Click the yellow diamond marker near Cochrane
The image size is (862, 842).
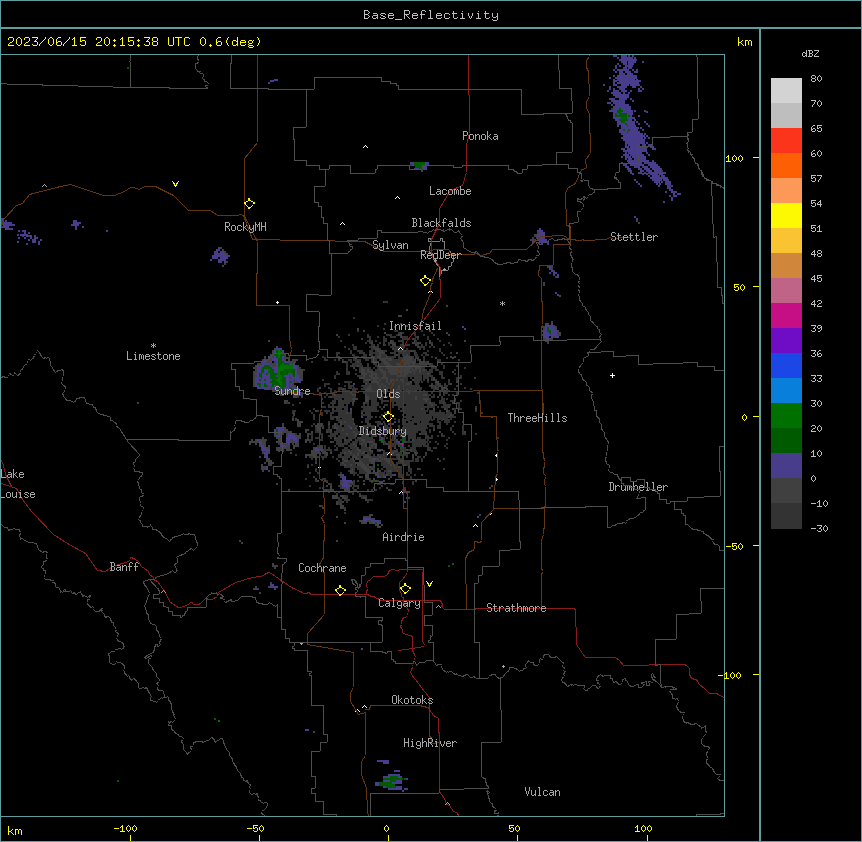point(340,590)
